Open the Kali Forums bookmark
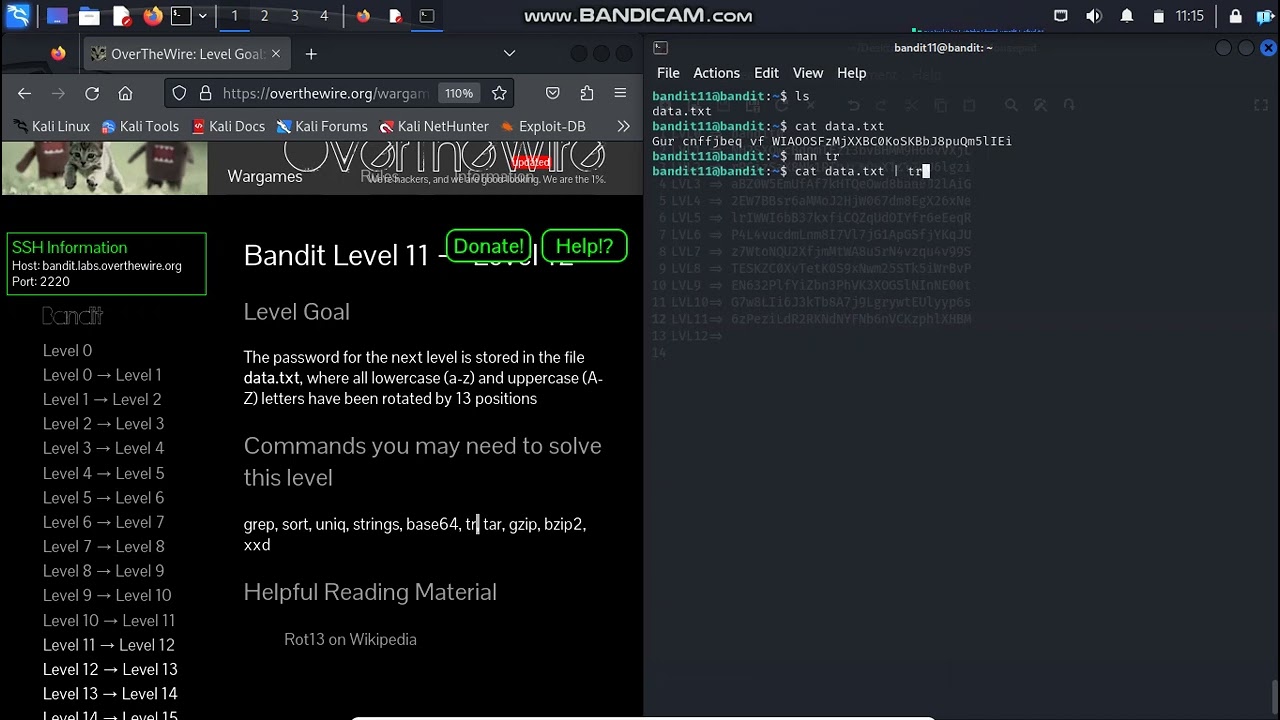 tap(322, 127)
